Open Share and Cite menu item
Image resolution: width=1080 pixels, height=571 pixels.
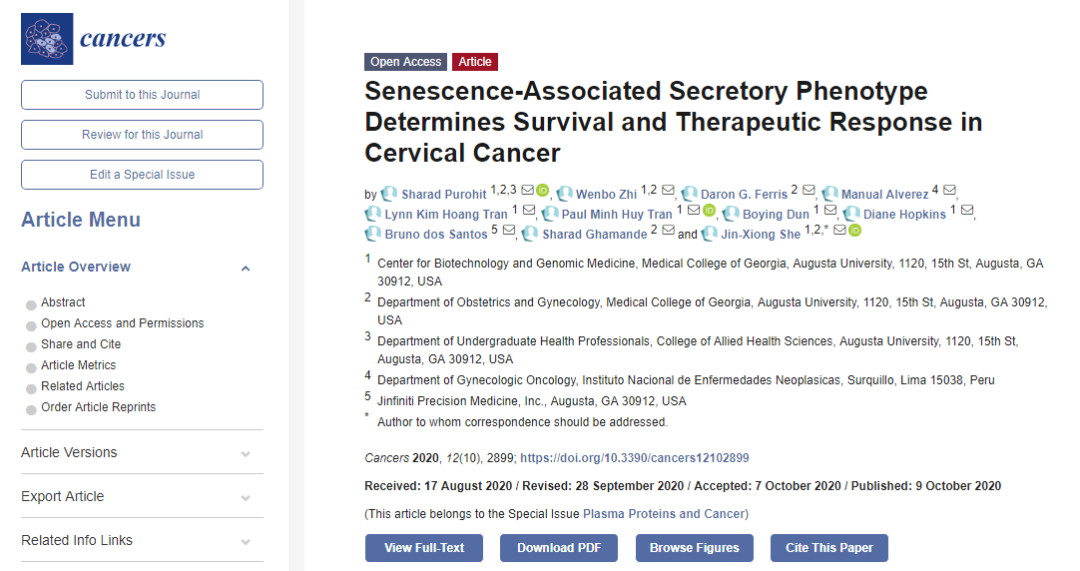point(80,344)
